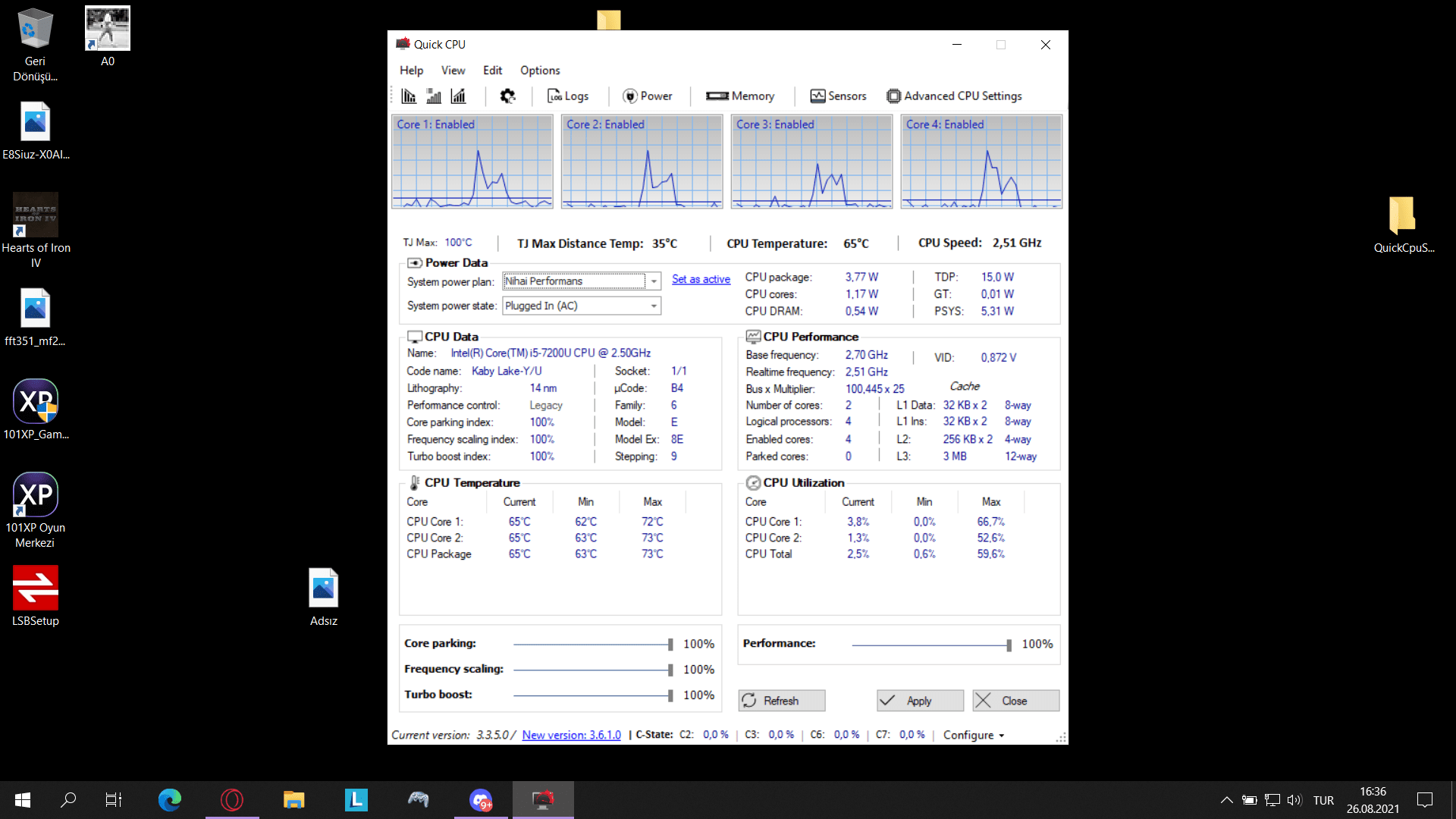Image resolution: width=1456 pixels, height=819 pixels.
Task: Click the Core parking slider handle
Action: [x=670, y=645]
